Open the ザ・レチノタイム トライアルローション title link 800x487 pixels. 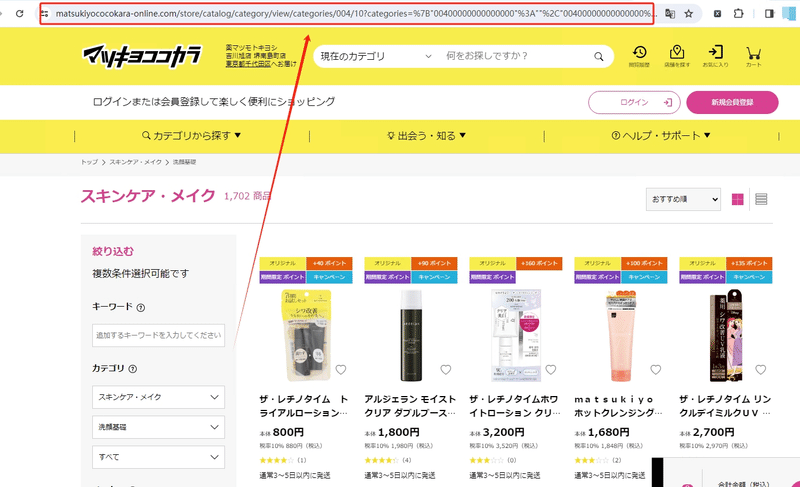(x=304, y=406)
